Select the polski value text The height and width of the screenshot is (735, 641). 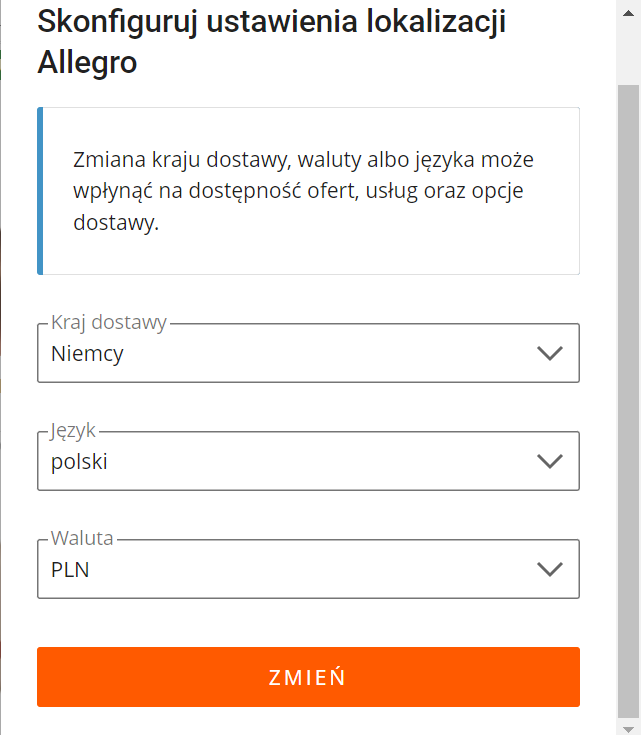click(x=79, y=462)
